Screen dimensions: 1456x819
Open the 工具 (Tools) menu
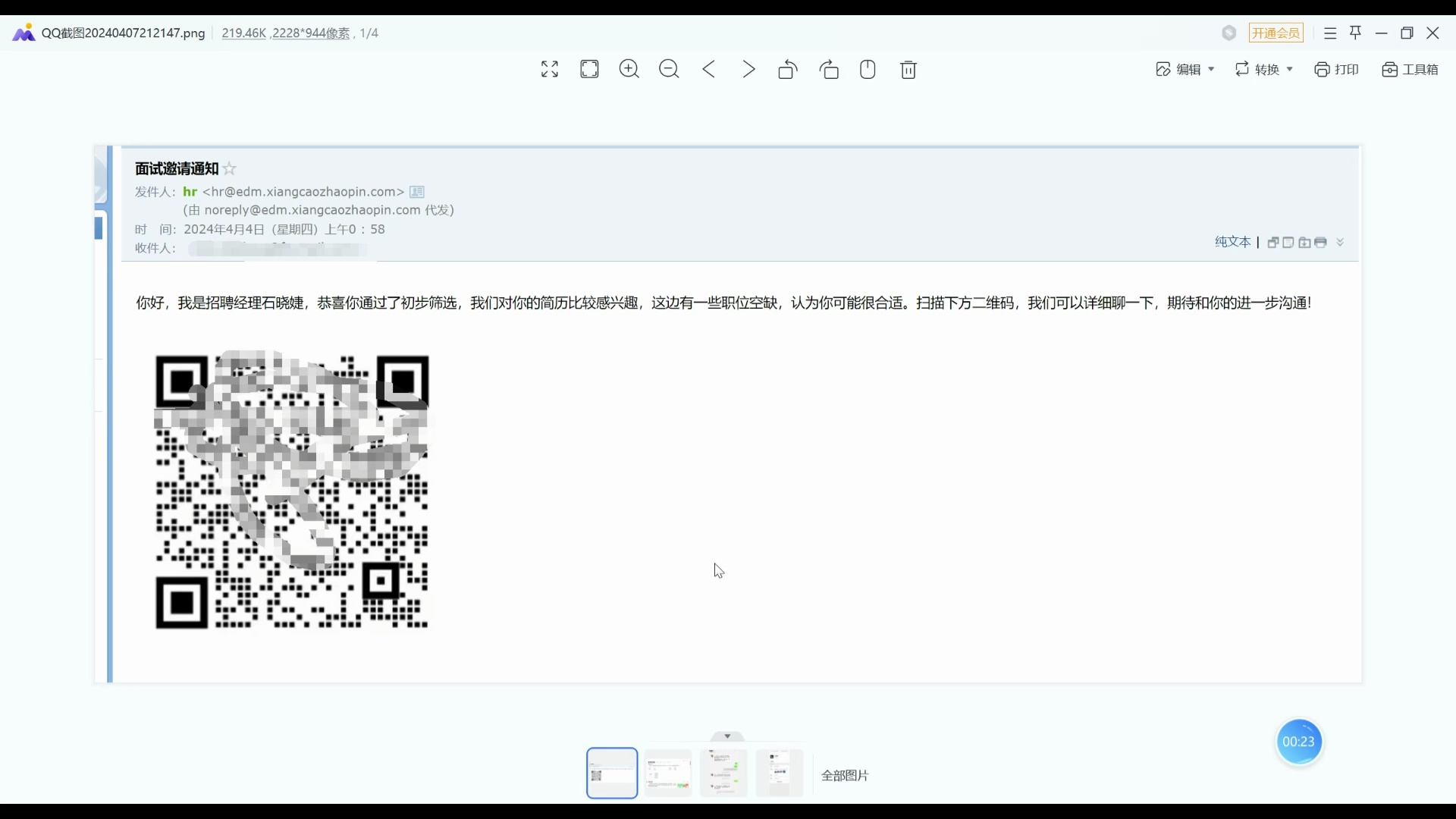1412,69
